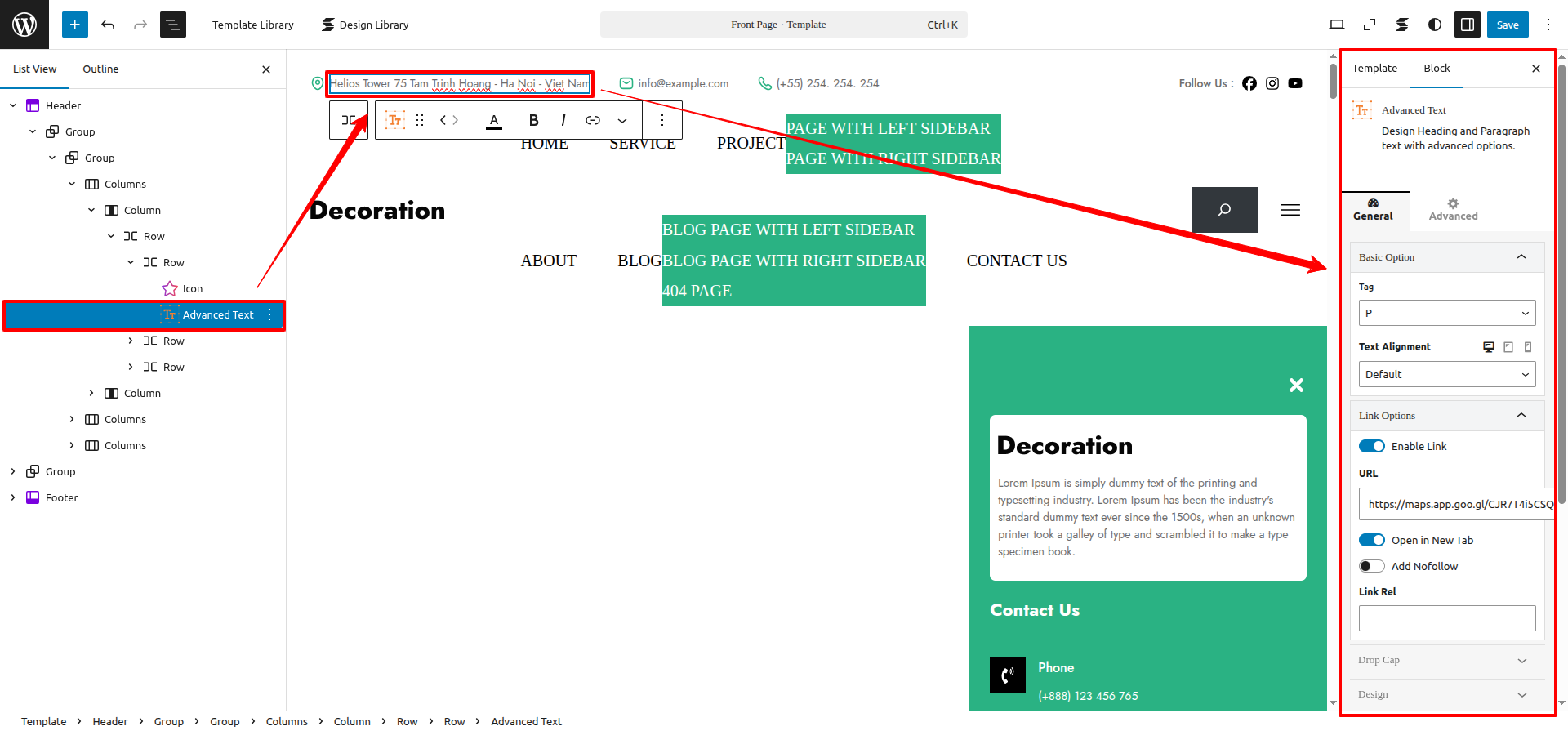
Task: Click the zoom out expand icon
Action: click(x=1370, y=25)
